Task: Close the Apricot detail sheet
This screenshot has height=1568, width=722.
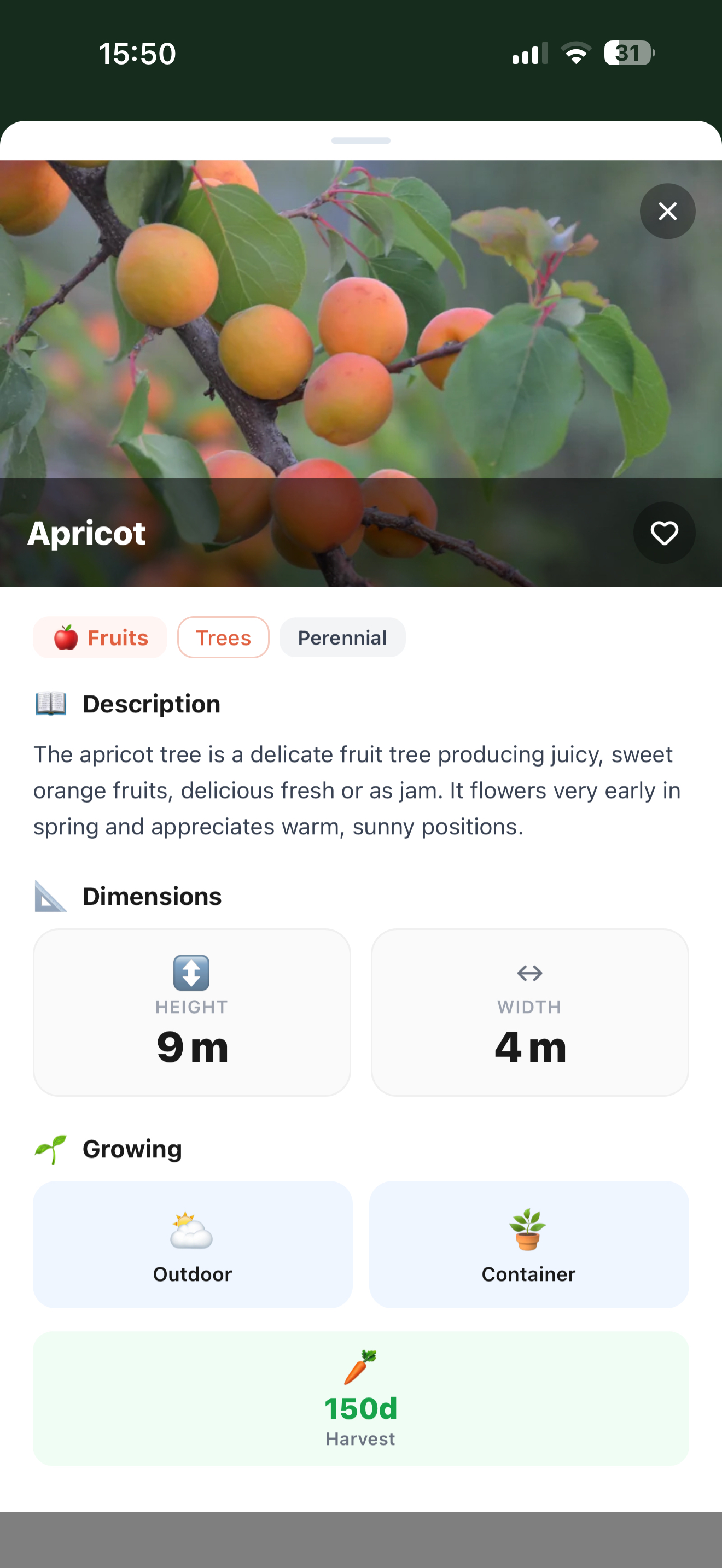Action: (x=667, y=211)
